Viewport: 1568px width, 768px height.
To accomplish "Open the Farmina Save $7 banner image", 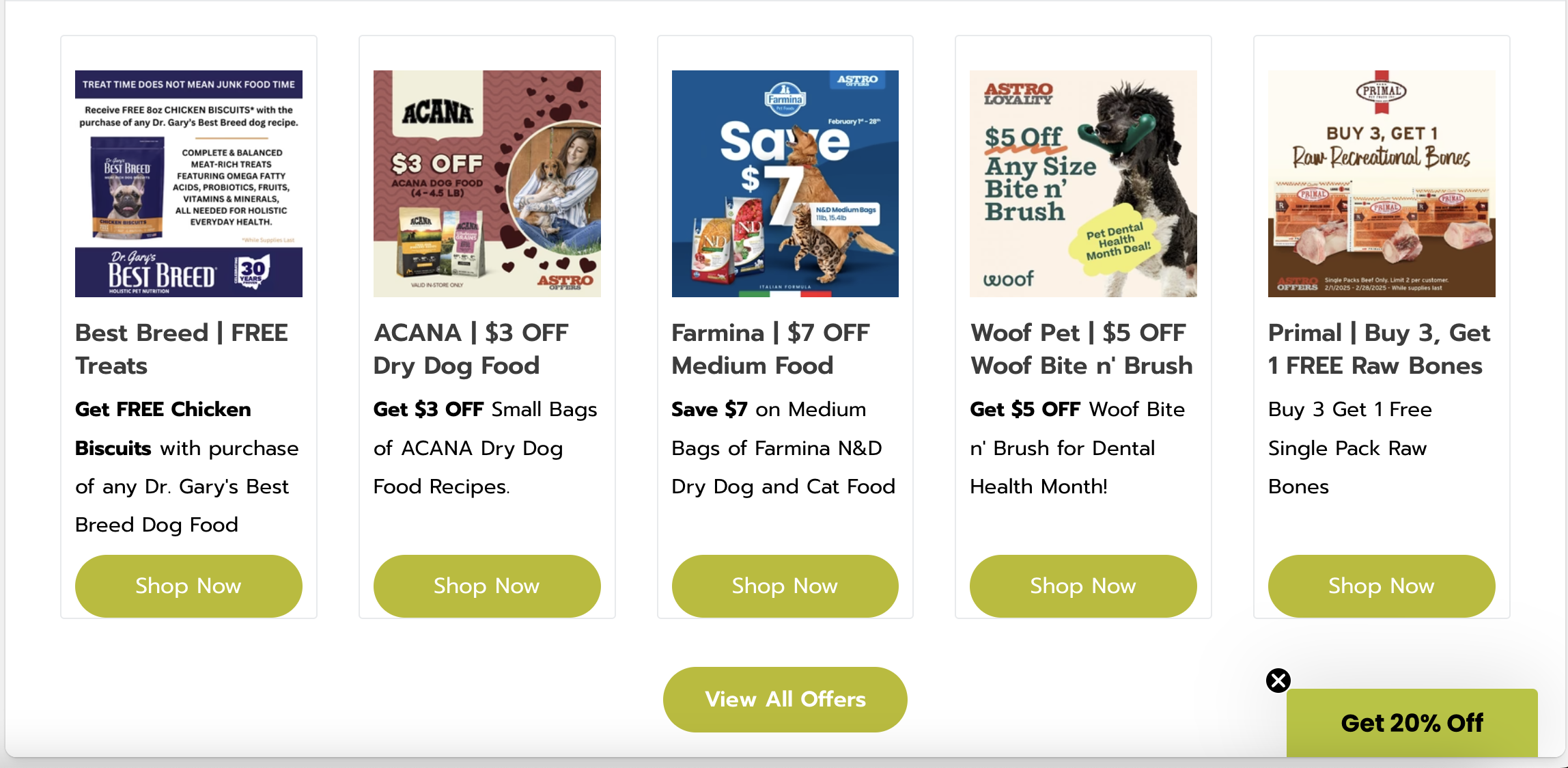I will [785, 183].
